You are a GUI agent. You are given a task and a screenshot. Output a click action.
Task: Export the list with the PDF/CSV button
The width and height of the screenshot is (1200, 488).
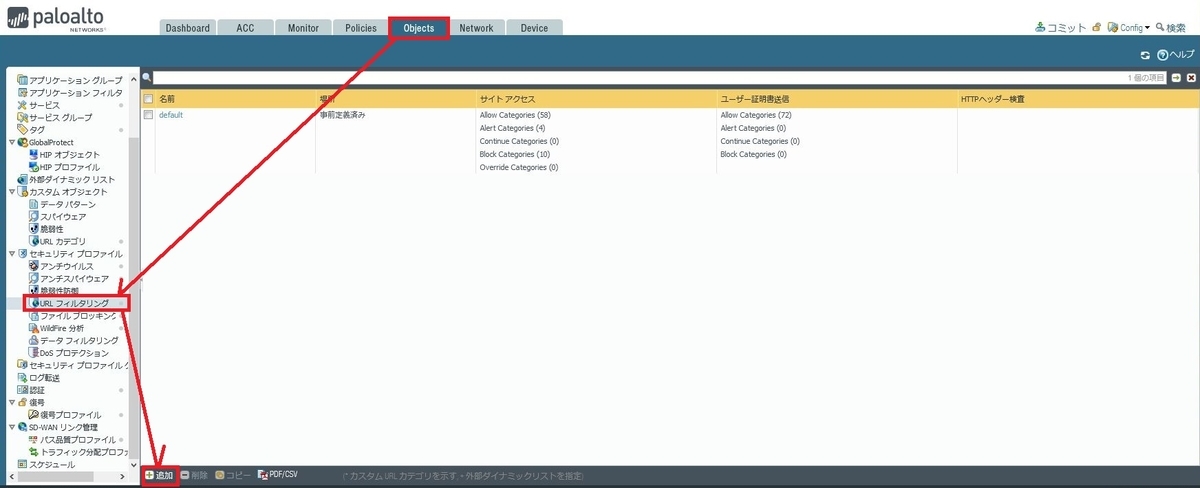tap(278, 475)
